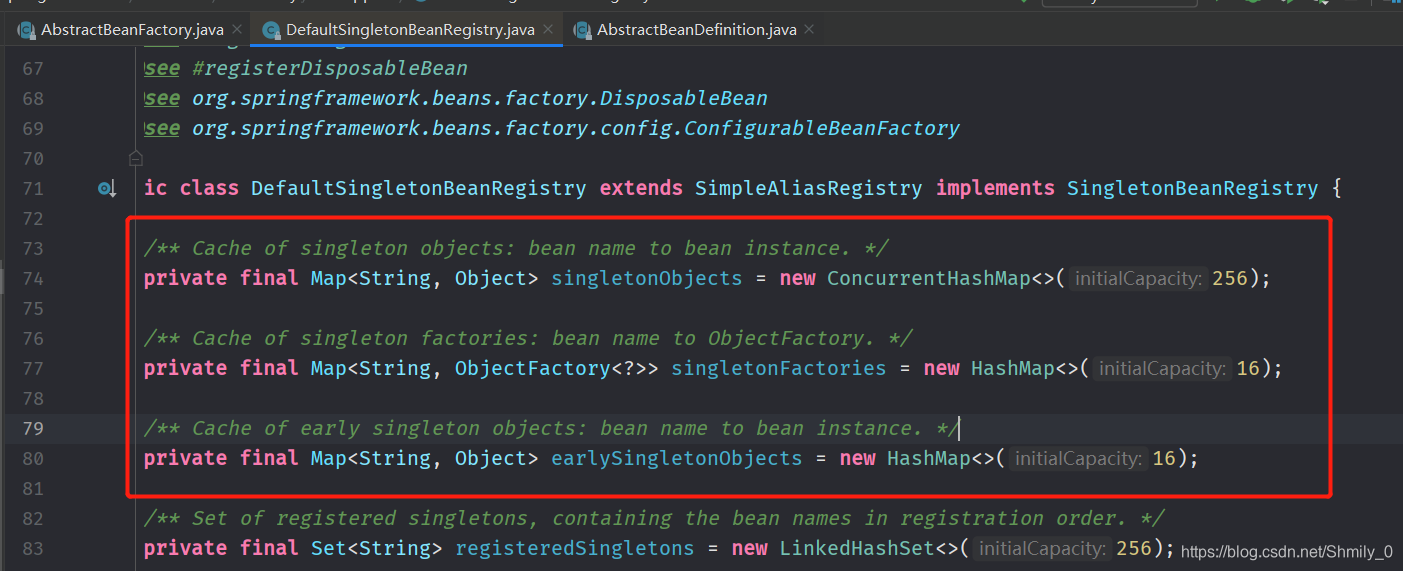Click line number 71 in the gutter
Viewport: 1403px width, 571px height.
[32, 188]
